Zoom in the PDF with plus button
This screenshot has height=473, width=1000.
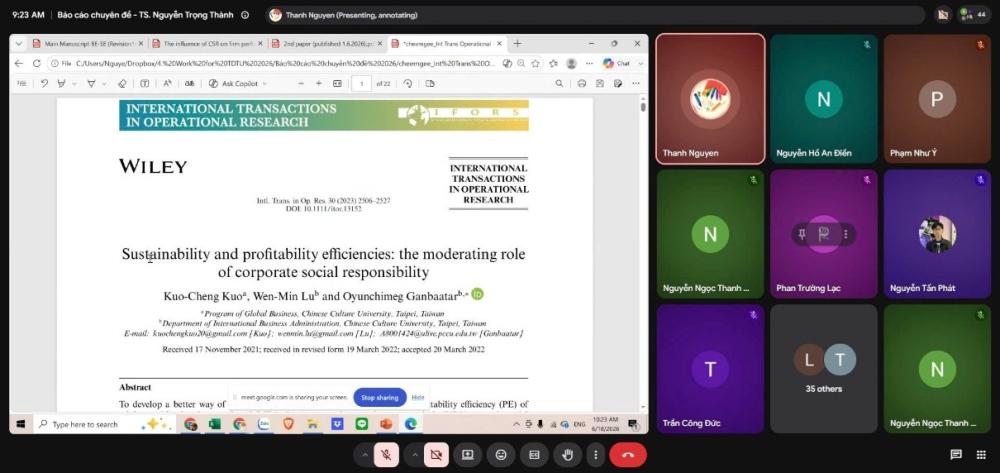(x=319, y=84)
